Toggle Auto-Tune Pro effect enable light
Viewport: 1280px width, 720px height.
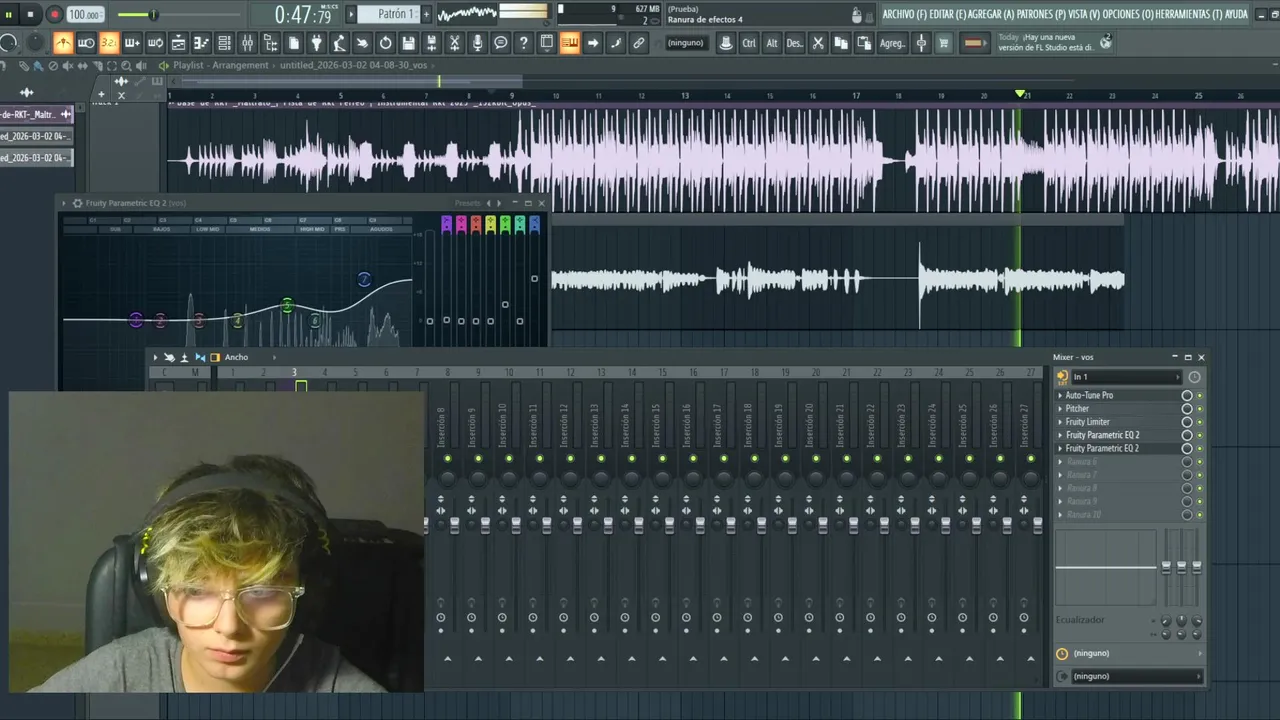click(1200, 395)
